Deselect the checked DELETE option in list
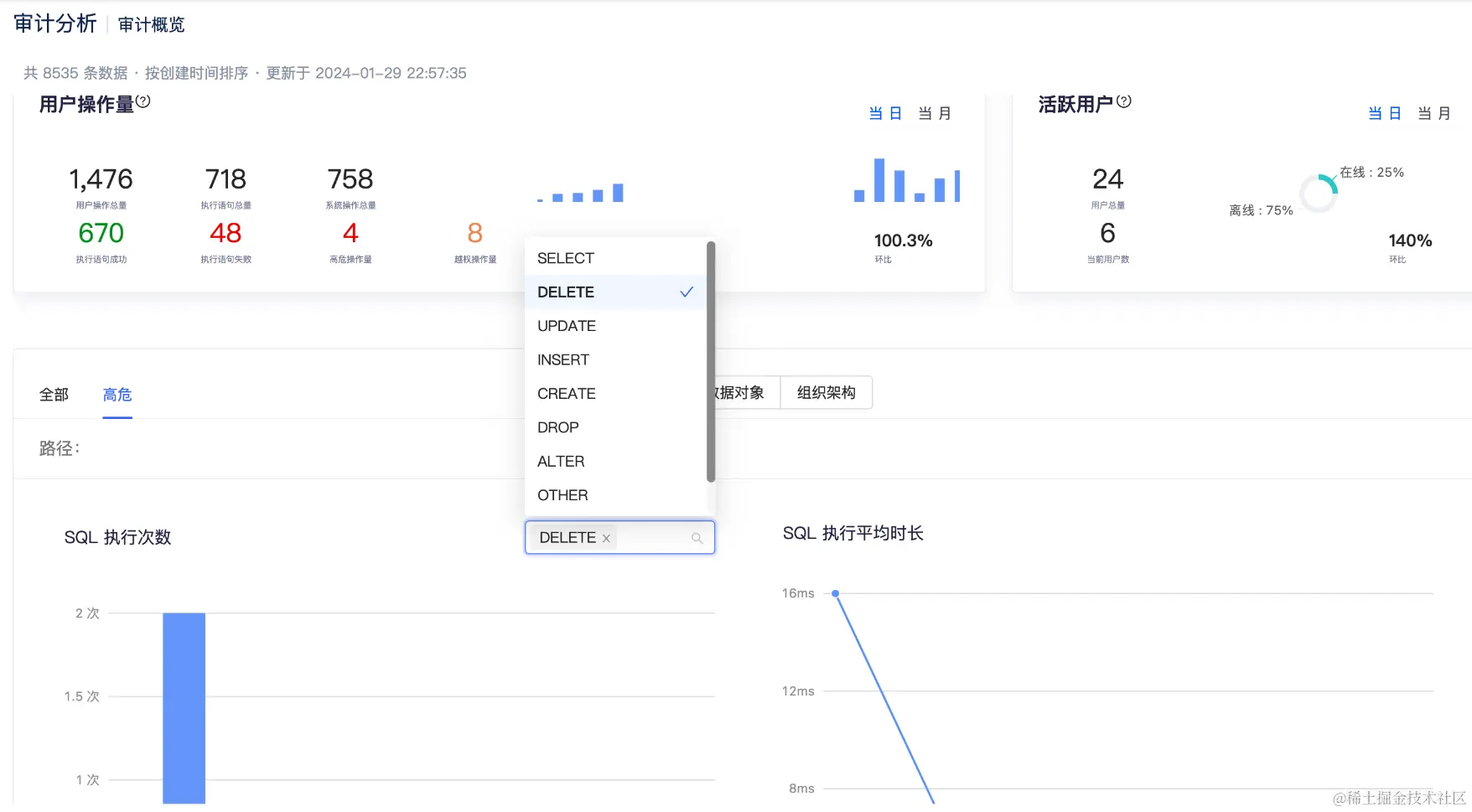This screenshot has width=1472, height=812. 616,292
